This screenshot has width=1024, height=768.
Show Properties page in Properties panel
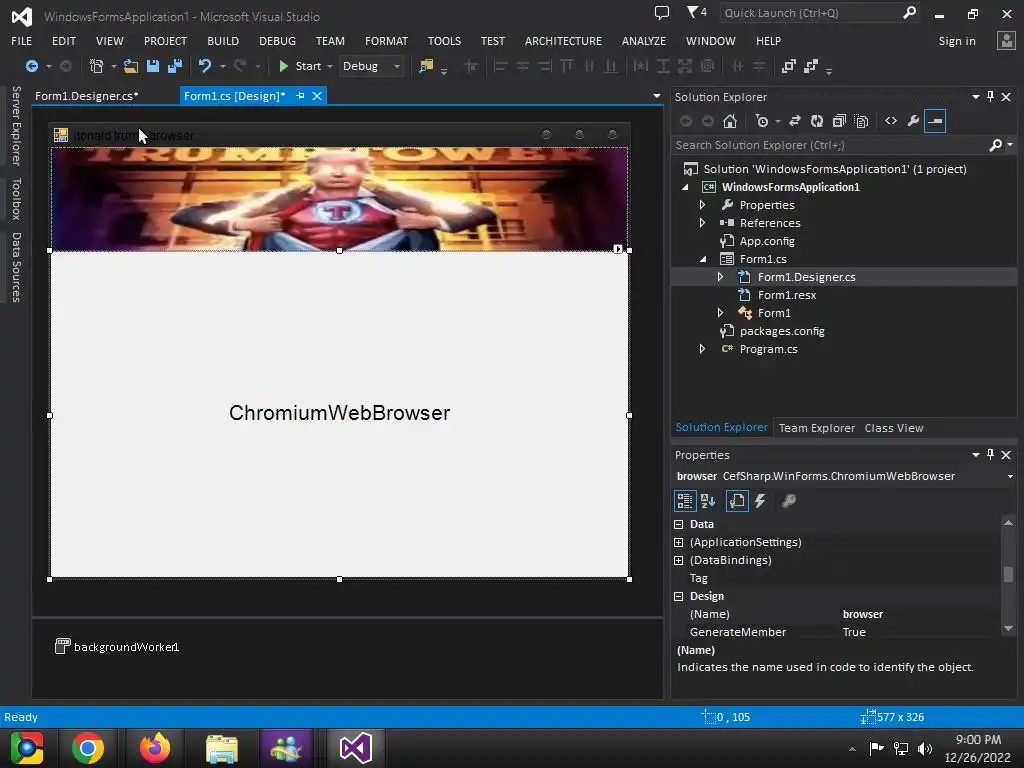click(737, 501)
